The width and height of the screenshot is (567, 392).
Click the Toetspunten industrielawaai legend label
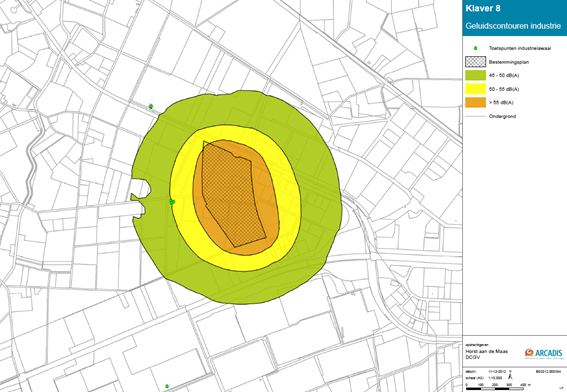coord(520,48)
